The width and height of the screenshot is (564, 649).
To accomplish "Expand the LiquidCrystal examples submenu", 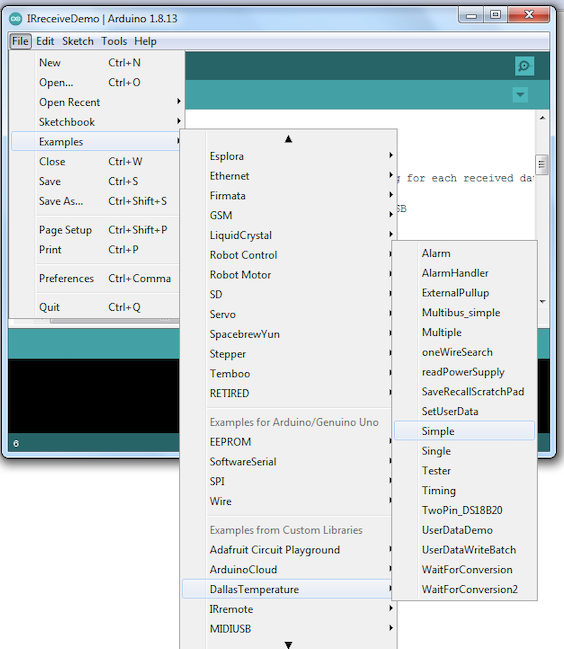I will coord(289,235).
